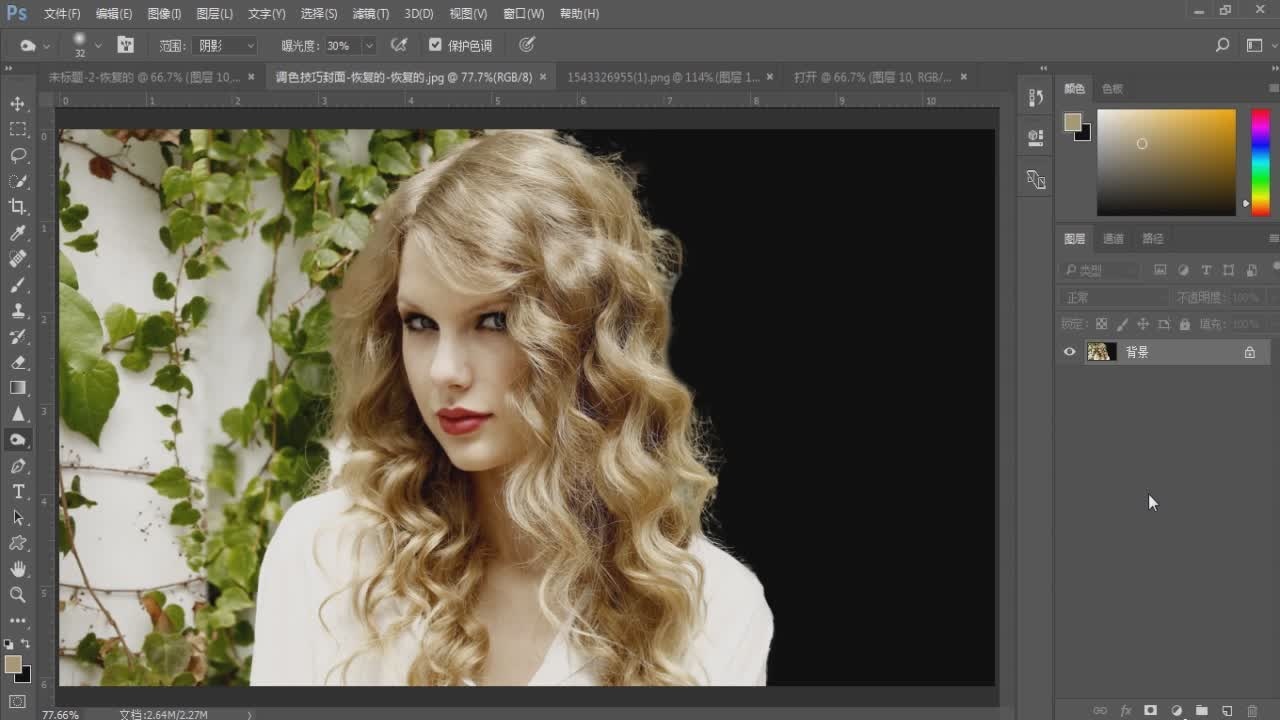Open the layer filter 类型 dropdown

[x=1100, y=270]
